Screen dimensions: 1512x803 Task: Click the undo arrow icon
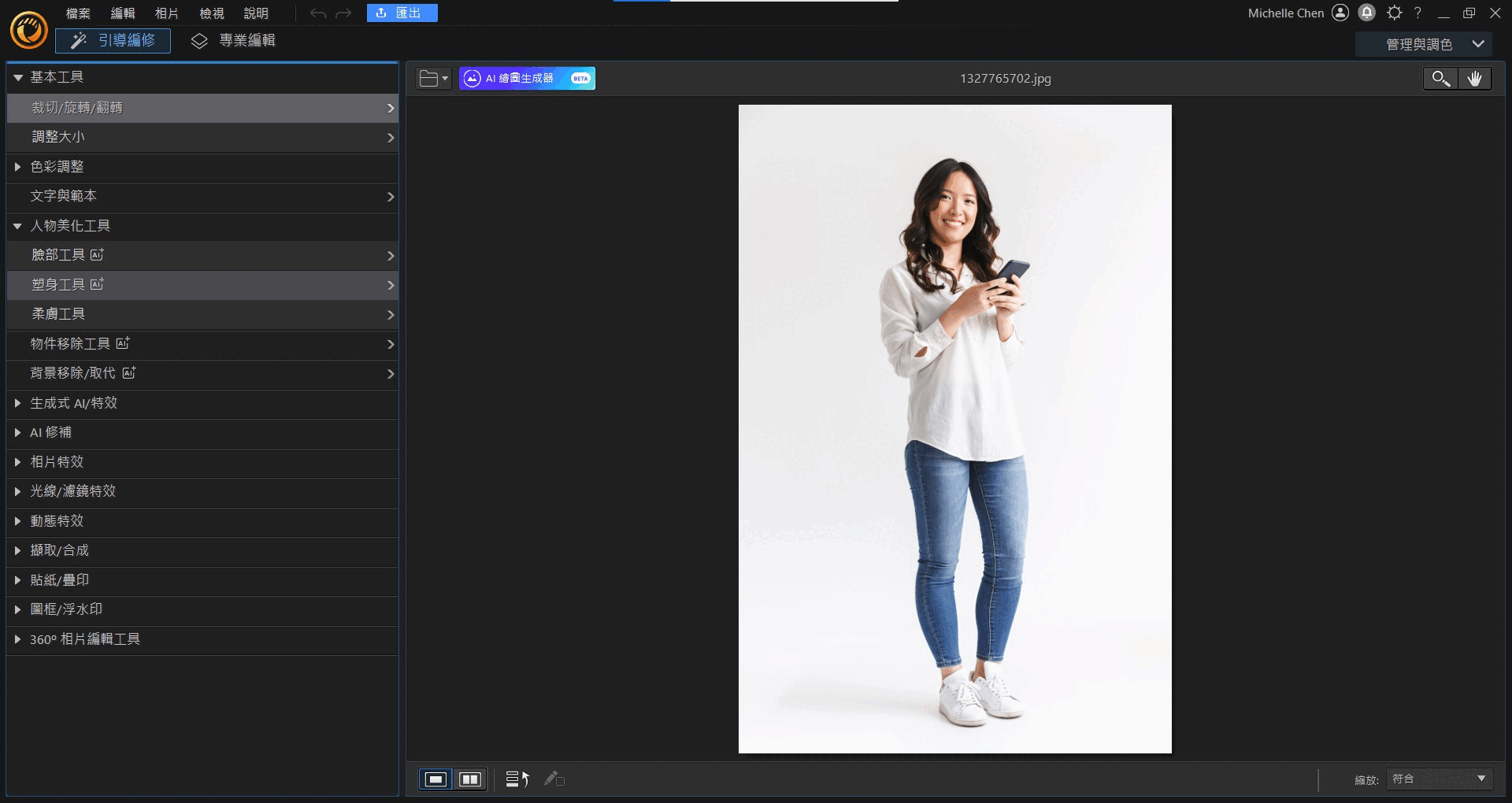pyautogui.click(x=318, y=13)
